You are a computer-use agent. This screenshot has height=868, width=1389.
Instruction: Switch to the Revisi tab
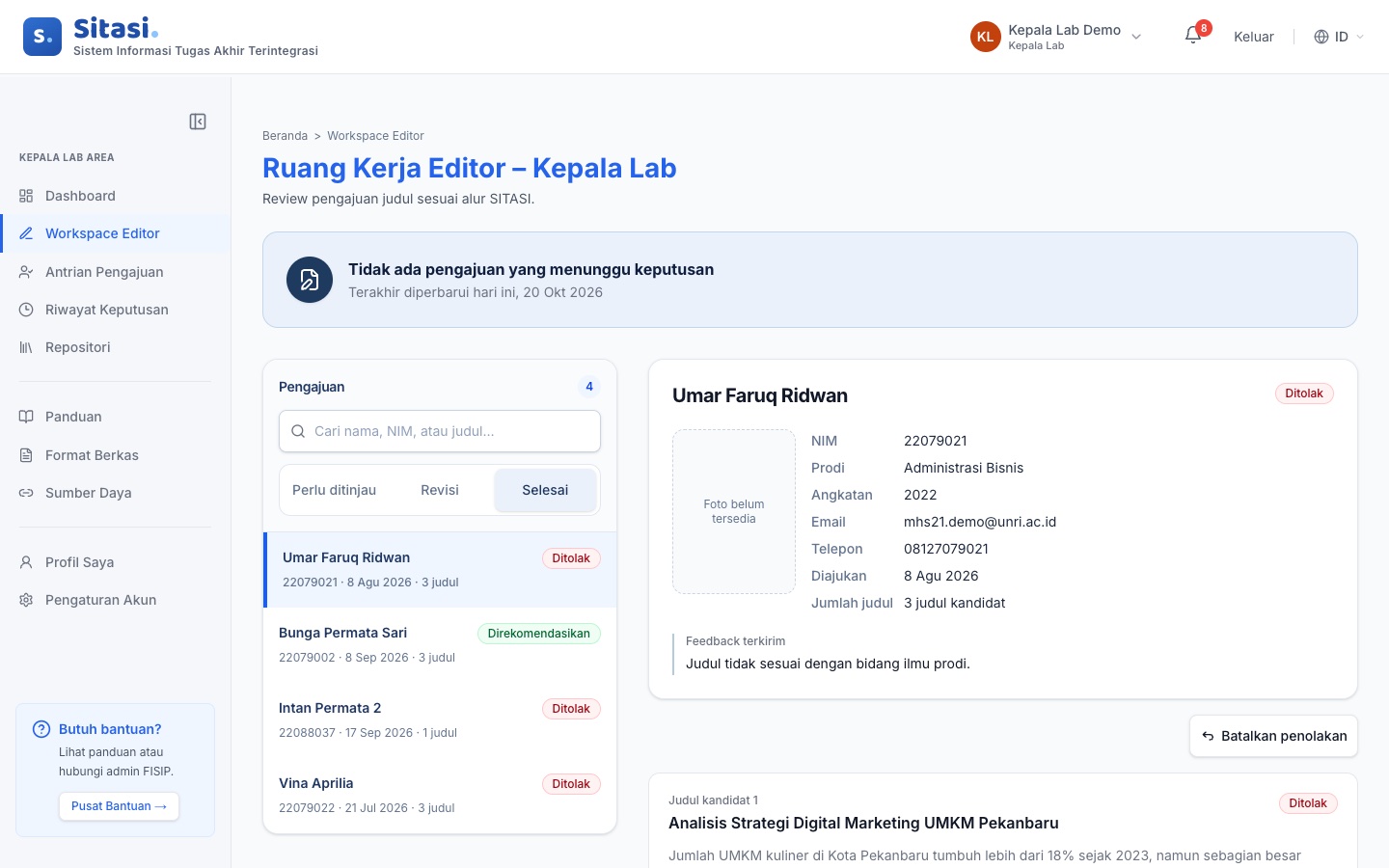[x=440, y=490]
